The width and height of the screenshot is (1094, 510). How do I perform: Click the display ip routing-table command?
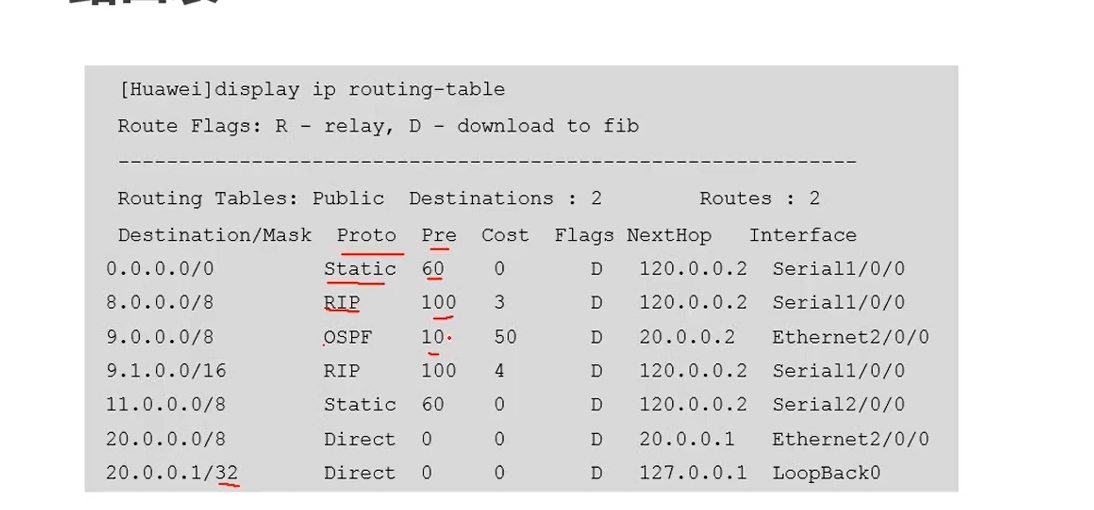point(359,90)
